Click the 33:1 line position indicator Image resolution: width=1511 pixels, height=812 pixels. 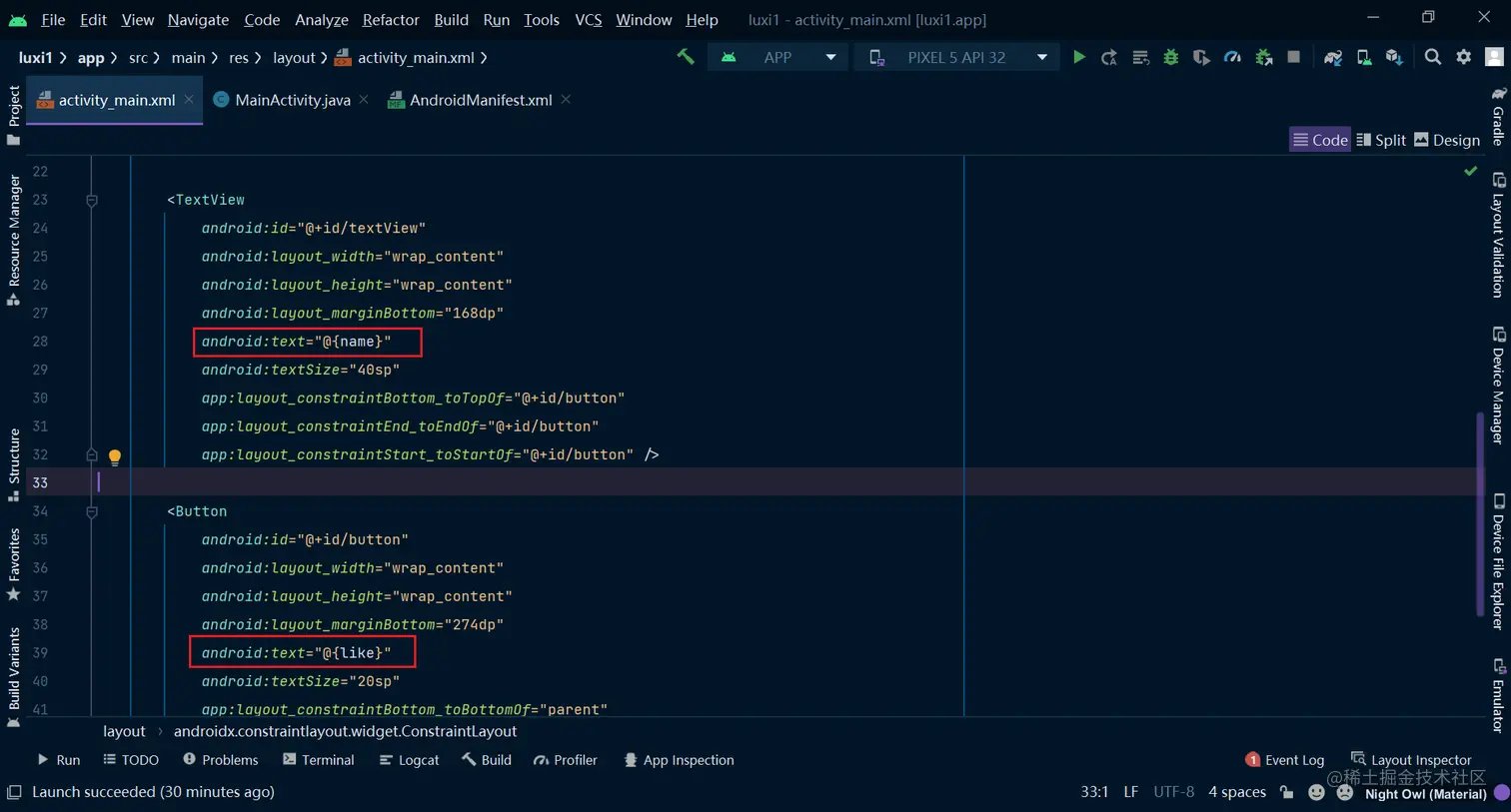coord(1094,792)
